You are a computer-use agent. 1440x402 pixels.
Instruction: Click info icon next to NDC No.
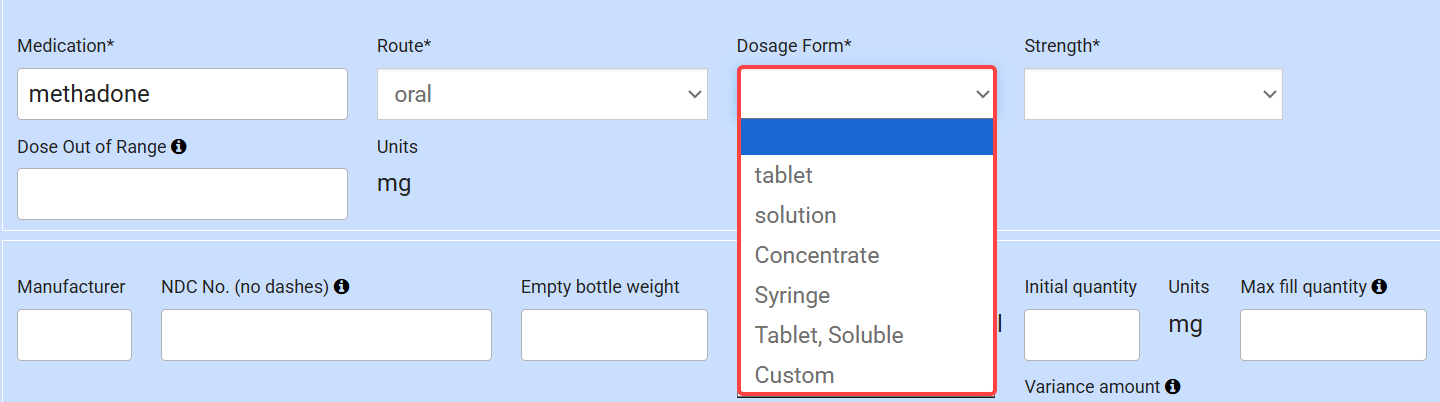tap(341, 287)
